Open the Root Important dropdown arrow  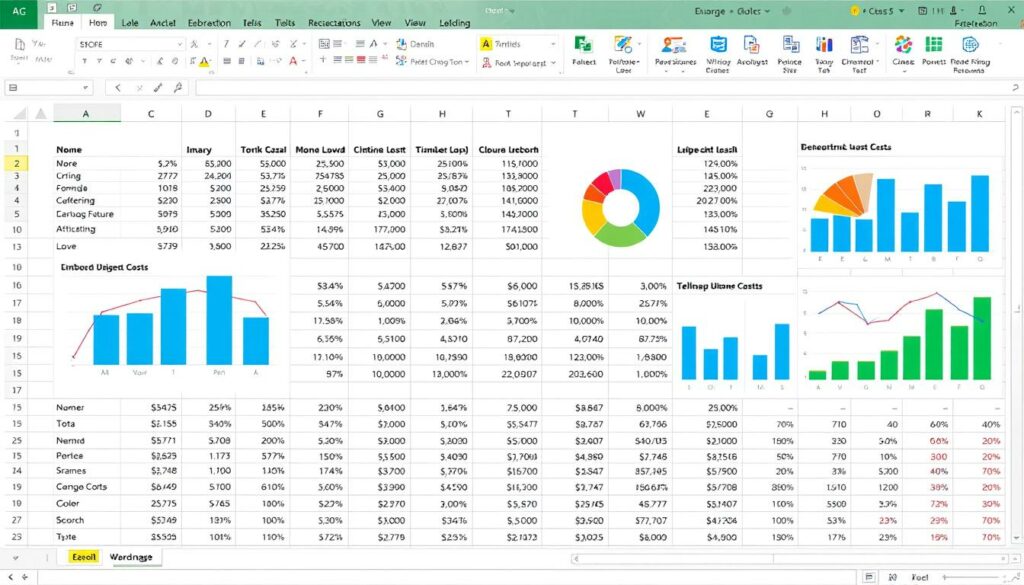click(x=553, y=63)
